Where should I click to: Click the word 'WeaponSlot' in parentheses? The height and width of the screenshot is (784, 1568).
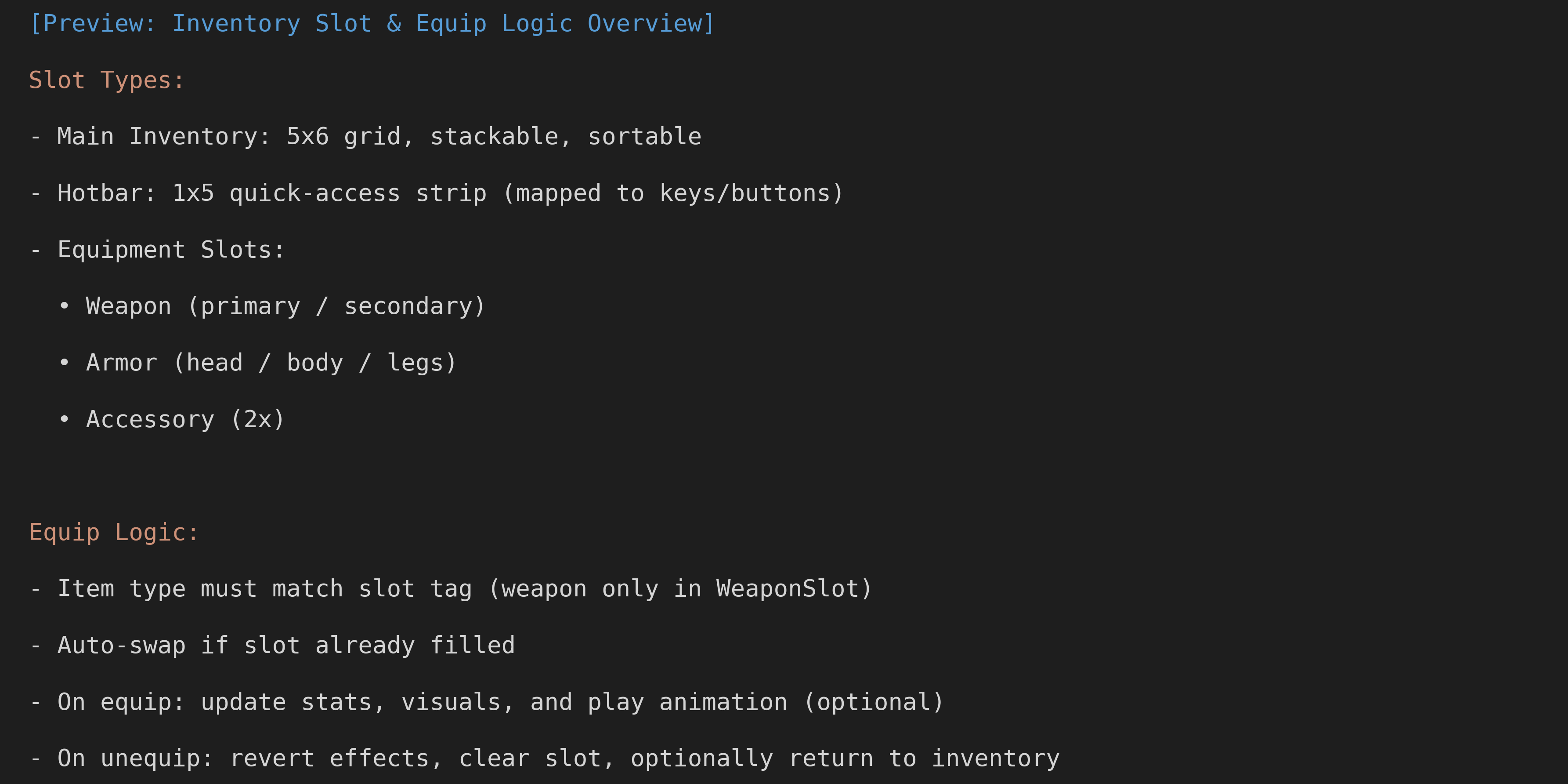pyautogui.click(x=787, y=589)
